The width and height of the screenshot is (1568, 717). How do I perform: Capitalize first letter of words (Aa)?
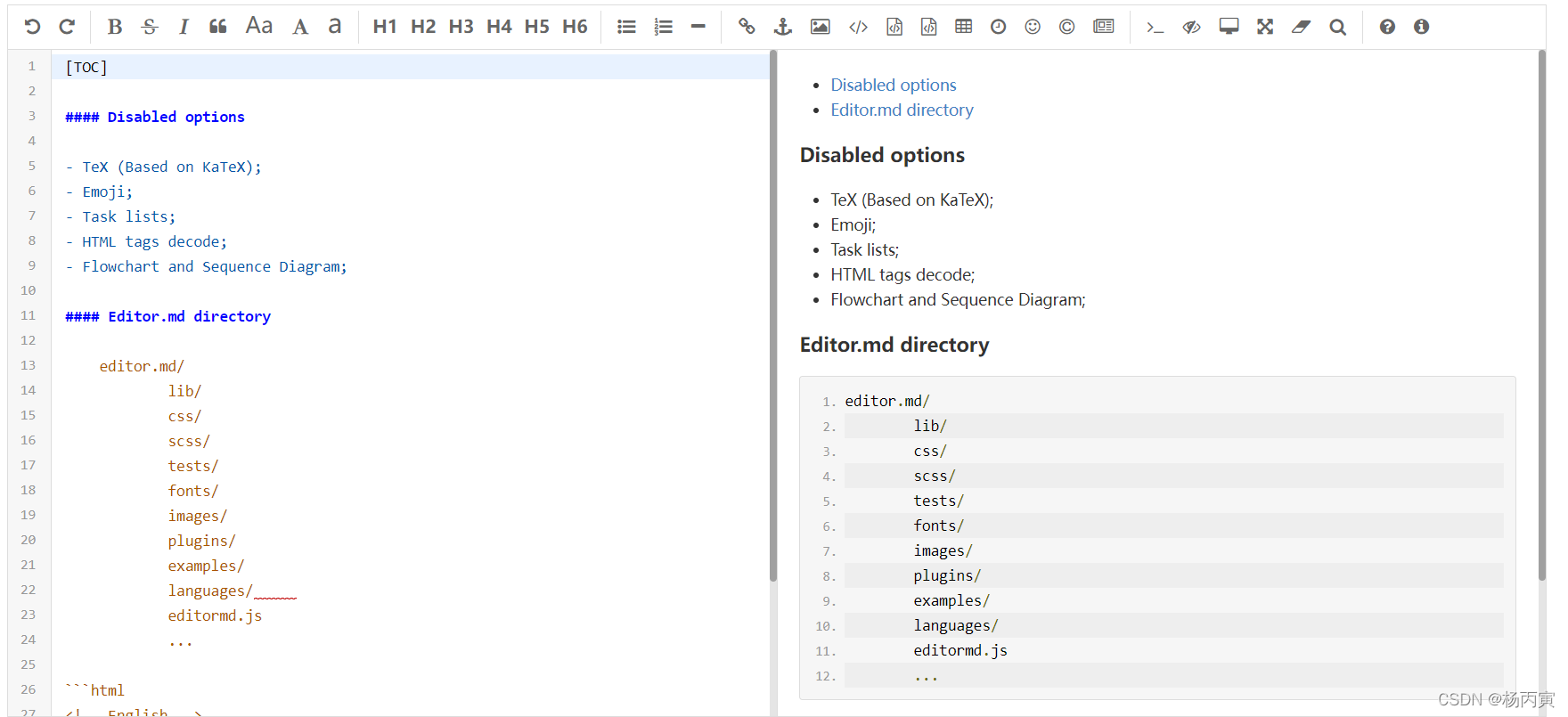[x=259, y=26]
